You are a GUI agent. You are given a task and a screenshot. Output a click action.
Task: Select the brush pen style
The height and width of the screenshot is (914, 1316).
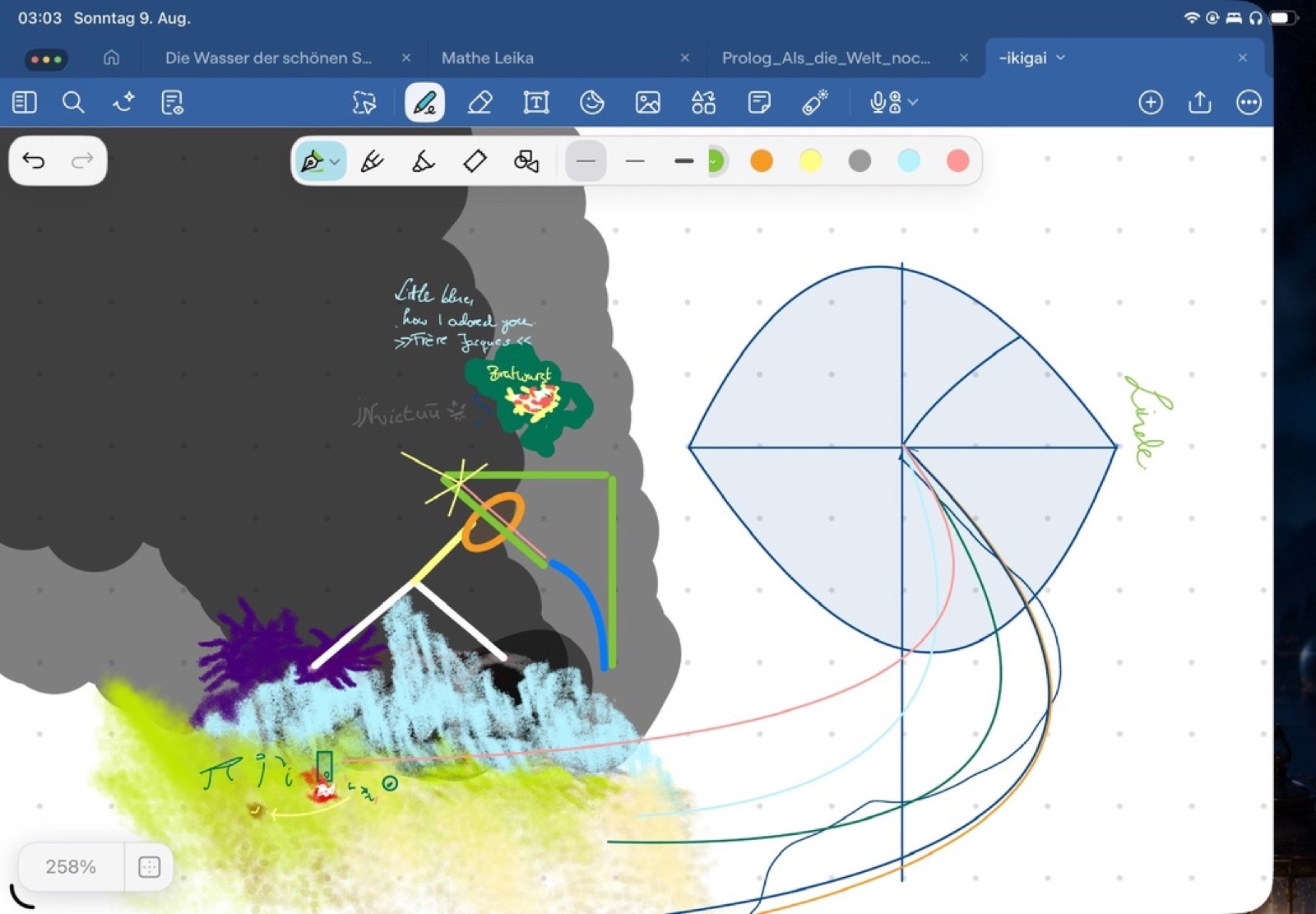click(x=372, y=160)
